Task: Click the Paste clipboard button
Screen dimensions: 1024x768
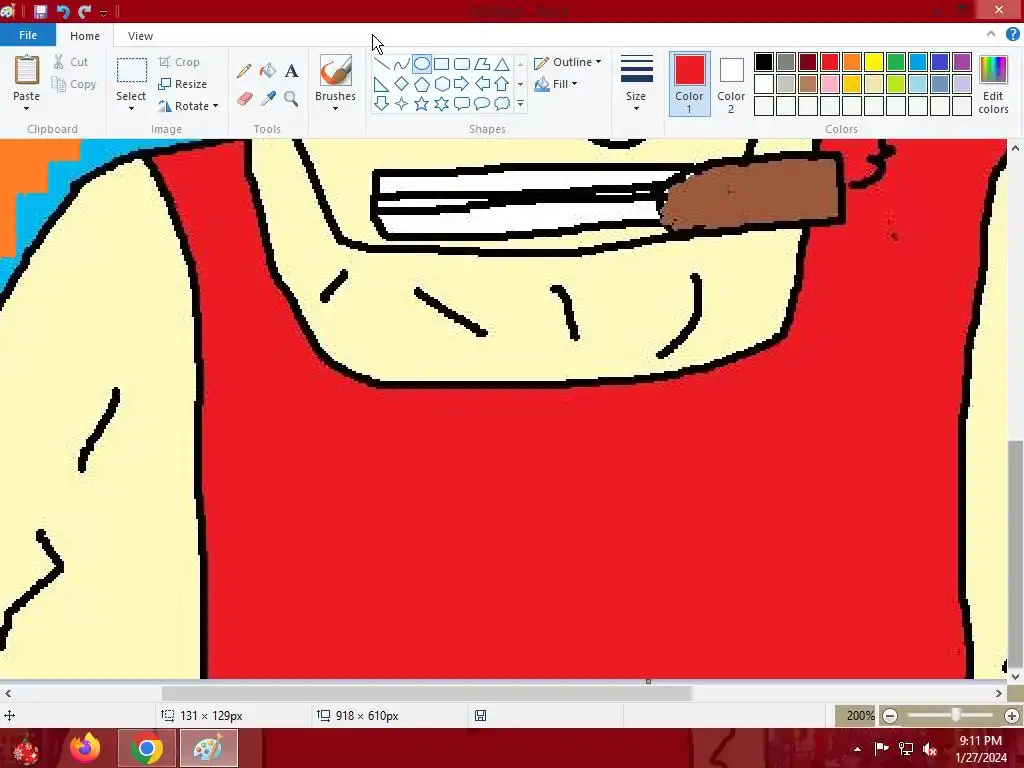Action: pyautogui.click(x=27, y=71)
